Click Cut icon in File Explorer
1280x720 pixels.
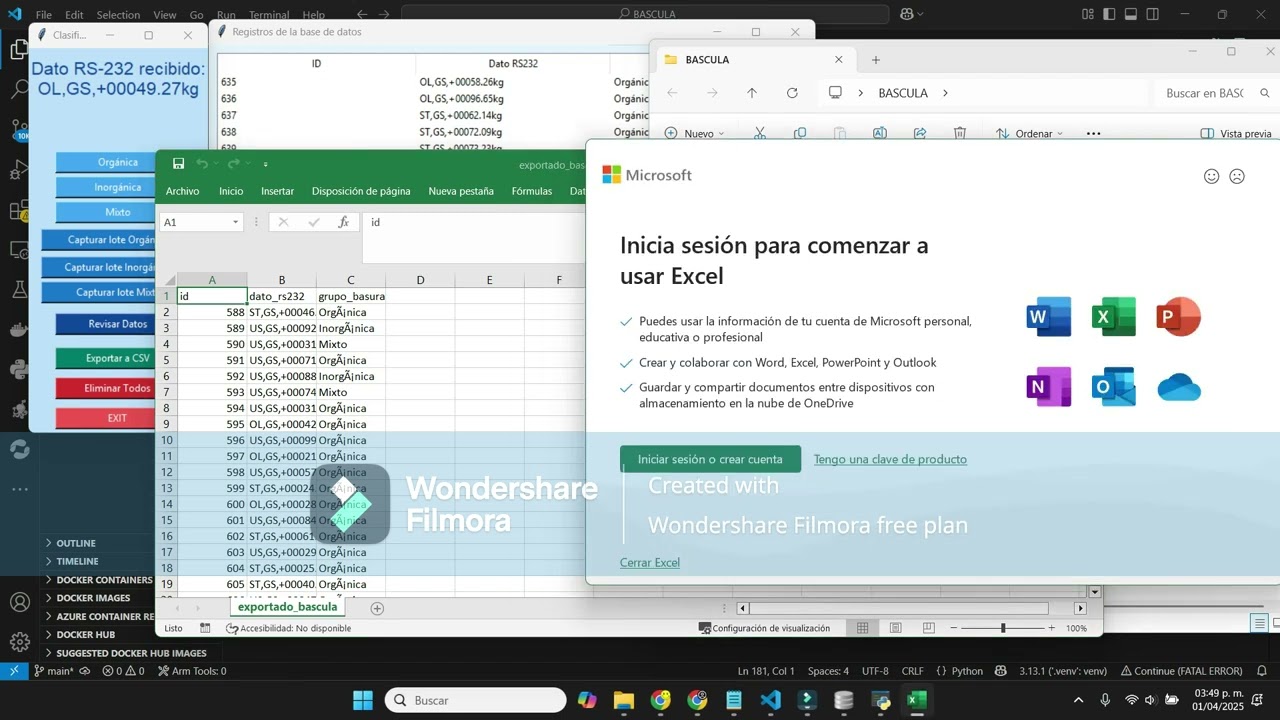pyautogui.click(x=759, y=133)
